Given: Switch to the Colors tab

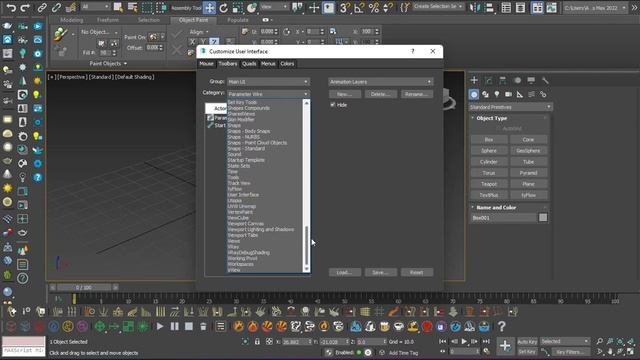Looking at the screenshot, I should (287, 64).
